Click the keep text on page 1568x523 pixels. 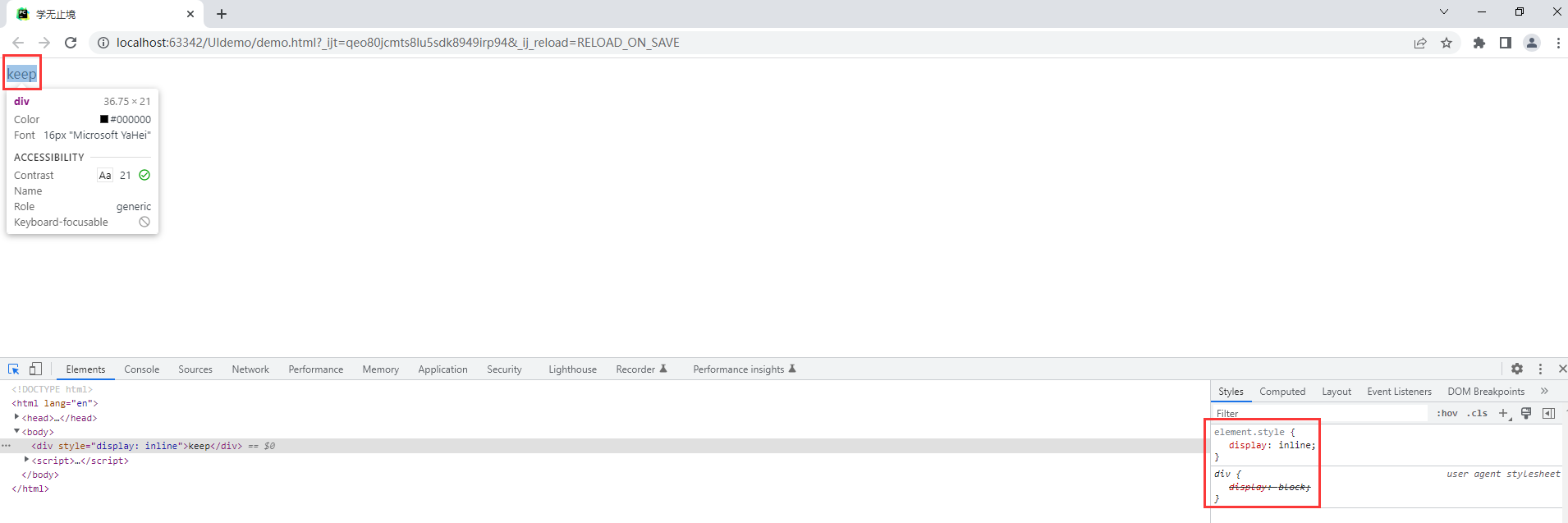tap(21, 74)
